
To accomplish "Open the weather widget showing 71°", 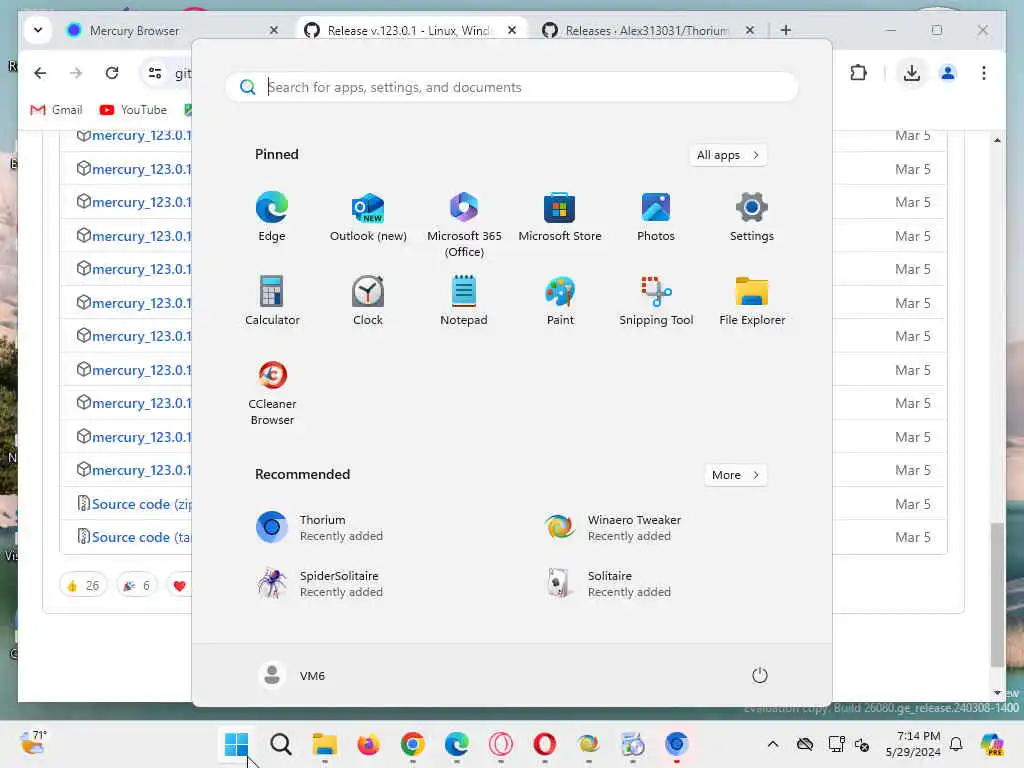I will [x=33, y=743].
